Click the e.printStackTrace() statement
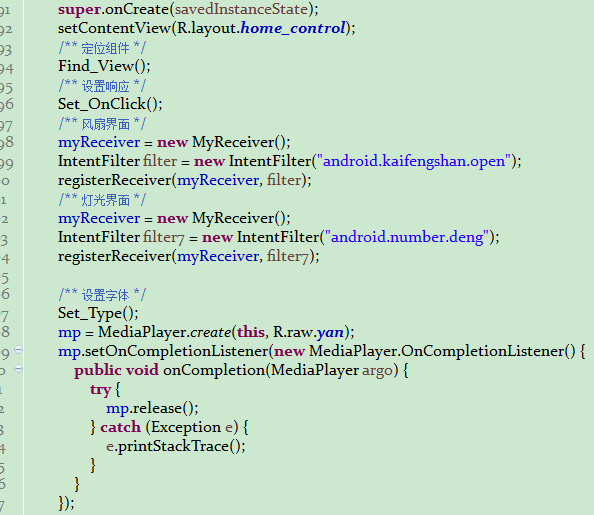Screen dimensions: 594x515 click(x=176, y=446)
